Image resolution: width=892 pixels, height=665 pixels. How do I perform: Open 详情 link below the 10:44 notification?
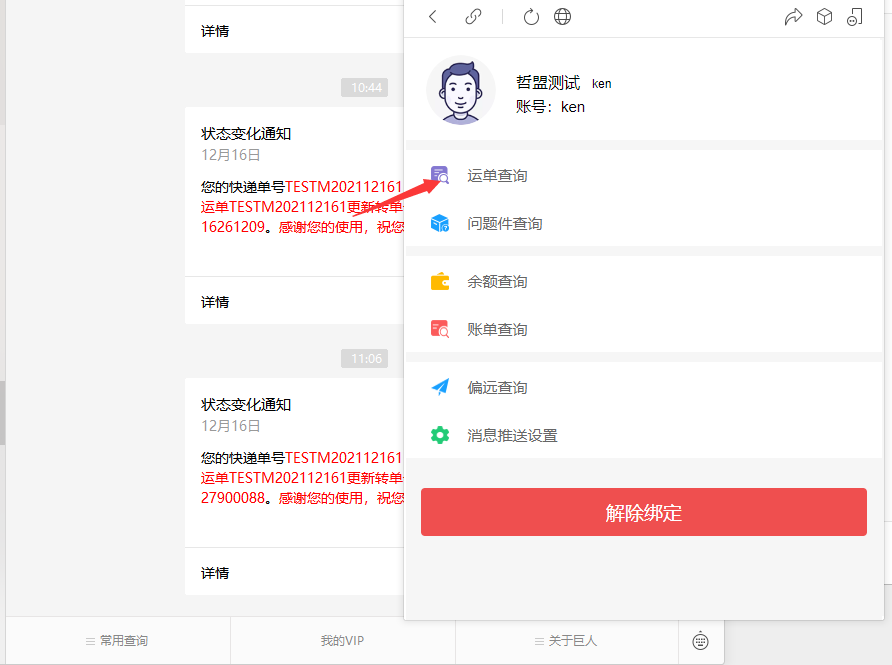click(x=215, y=302)
